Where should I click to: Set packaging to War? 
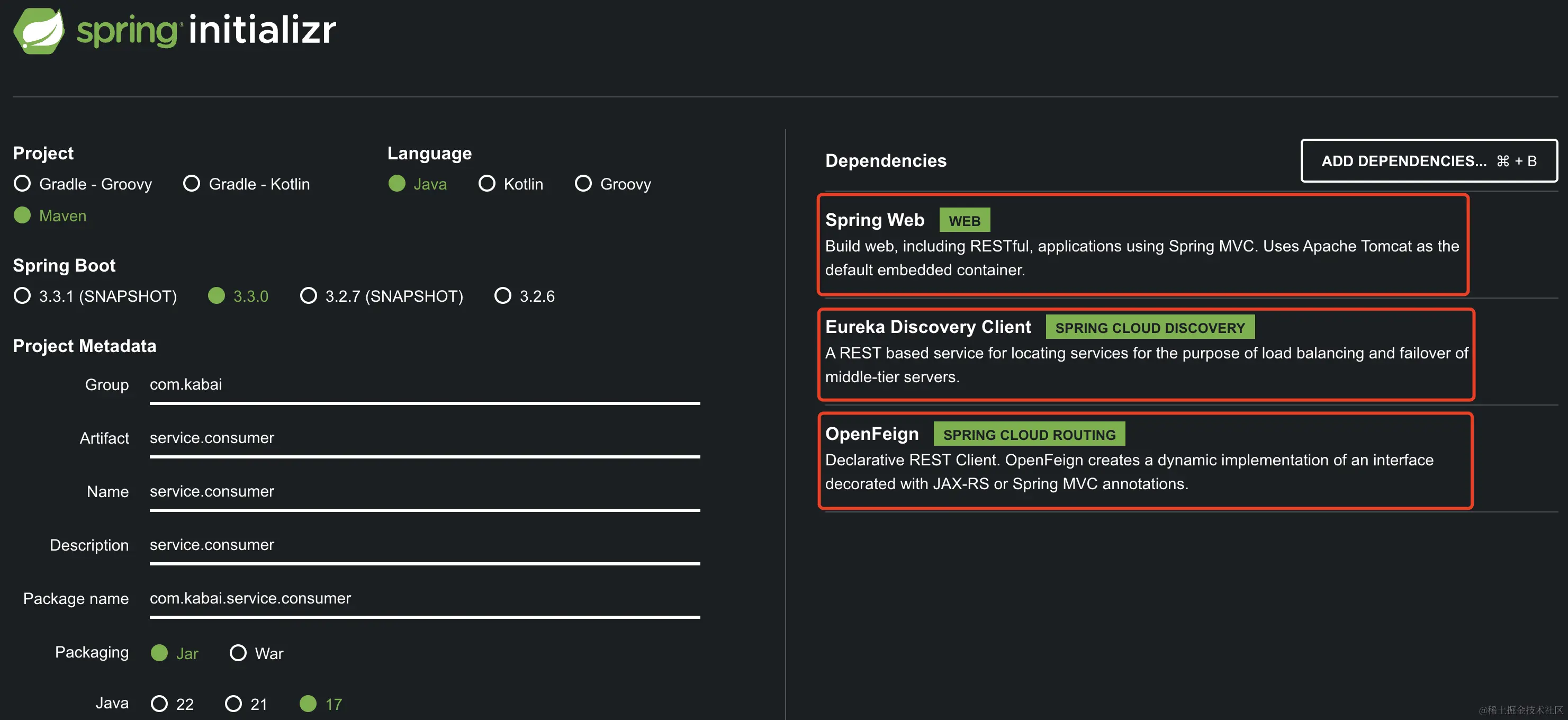click(238, 653)
